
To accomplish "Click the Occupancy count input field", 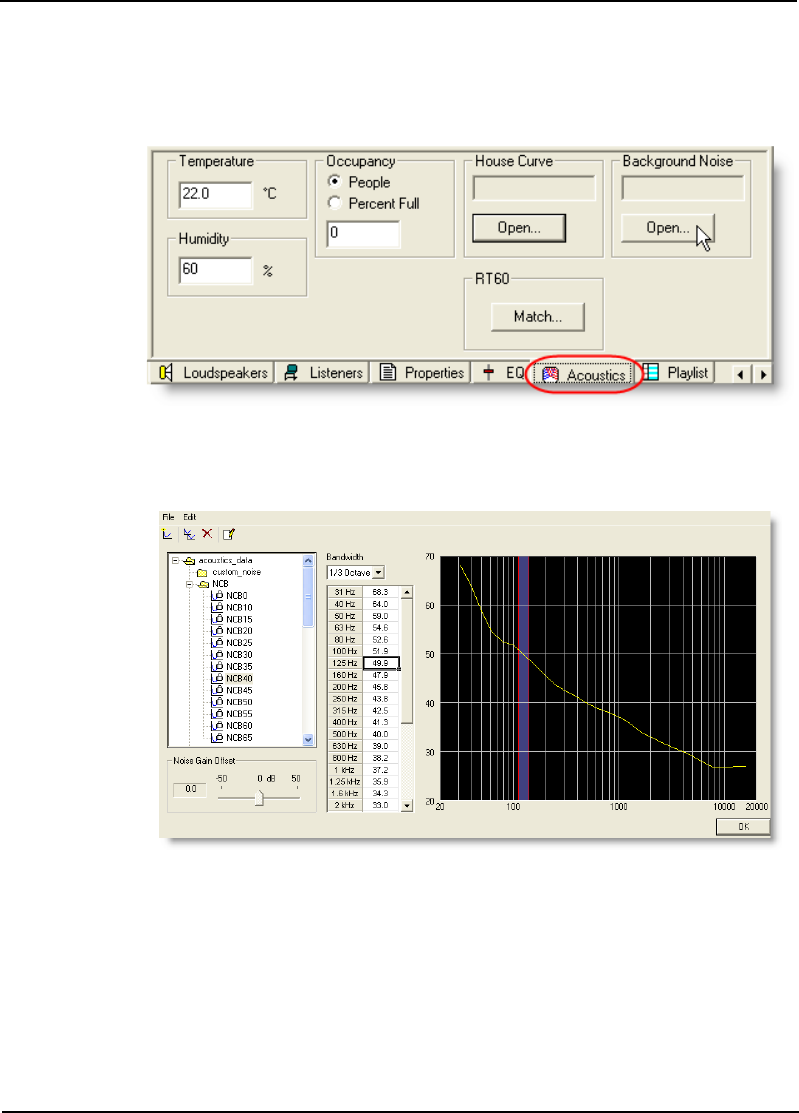I will [x=363, y=233].
